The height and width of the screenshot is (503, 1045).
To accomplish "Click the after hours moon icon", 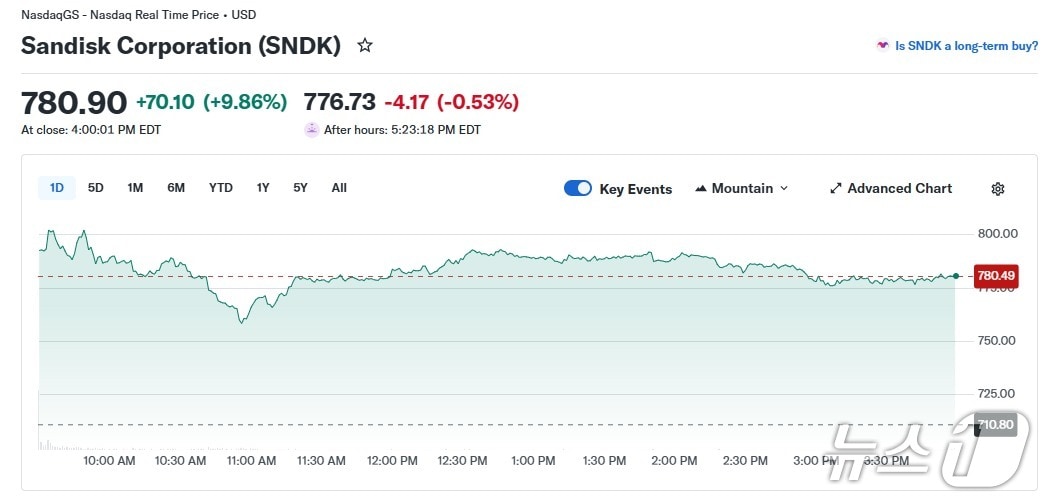I will [311, 129].
